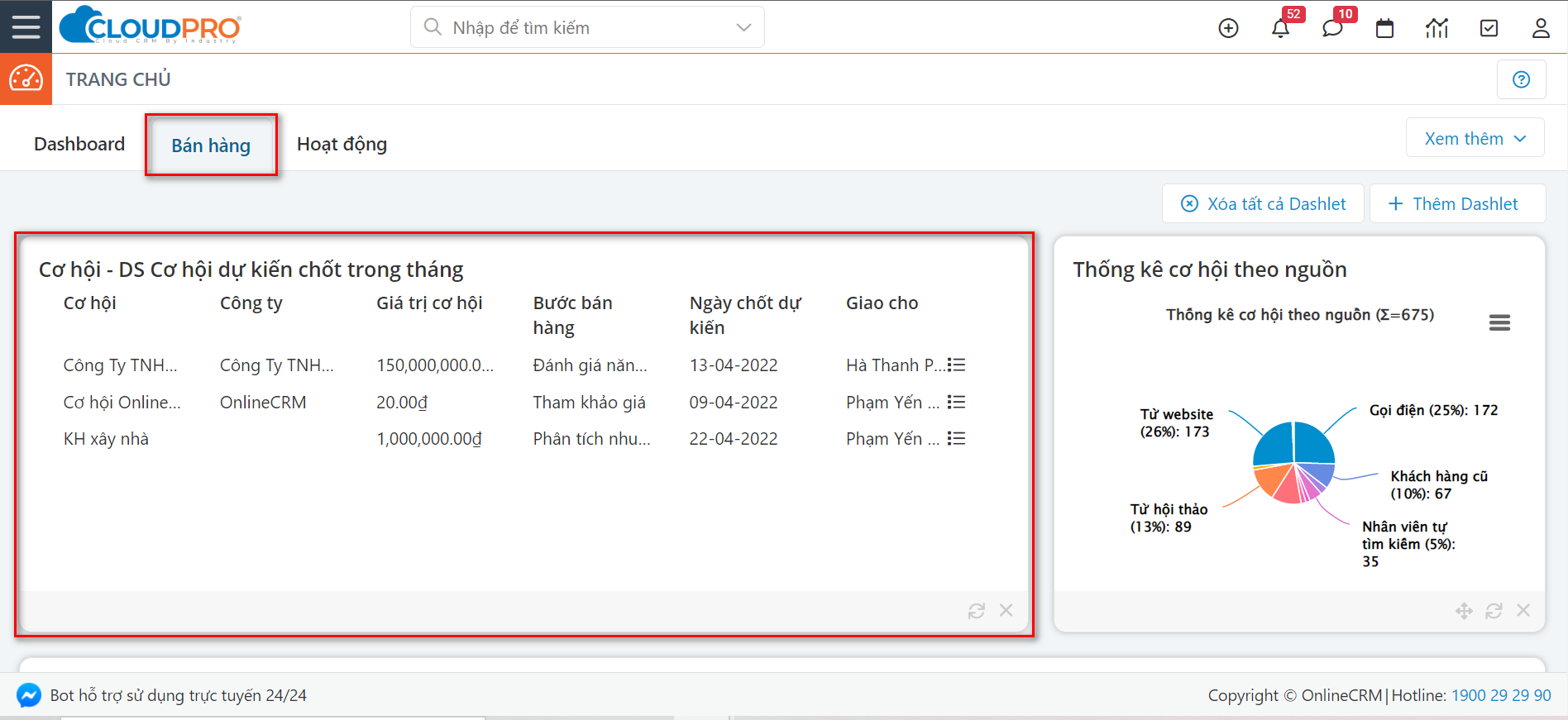Click the CloudPro logo

(151, 26)
